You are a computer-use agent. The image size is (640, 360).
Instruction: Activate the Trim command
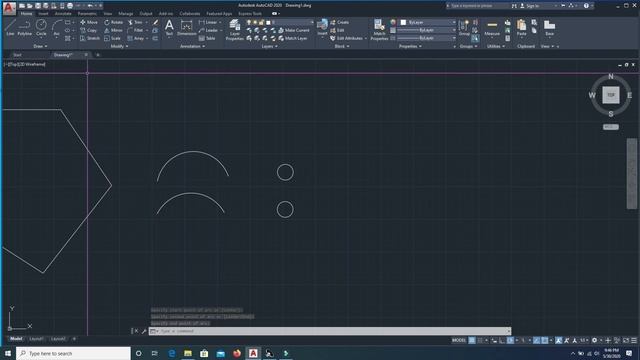click(x=135, y=22)
